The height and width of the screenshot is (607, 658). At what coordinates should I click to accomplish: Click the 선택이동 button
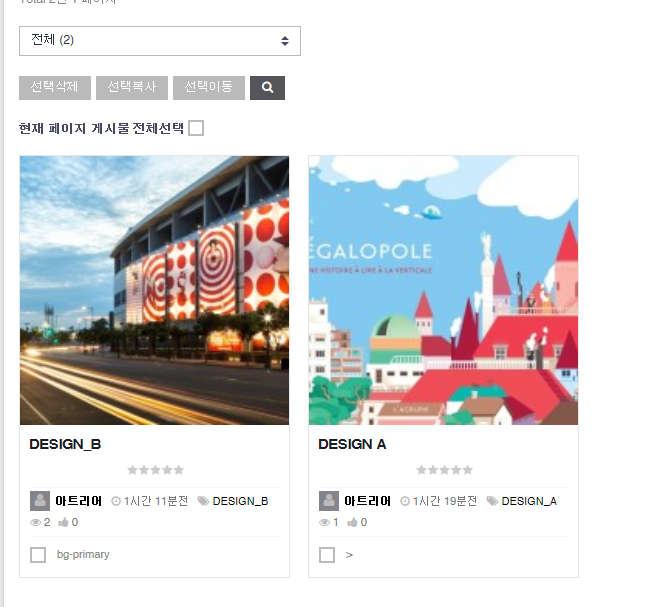click(x=209, y=88)
